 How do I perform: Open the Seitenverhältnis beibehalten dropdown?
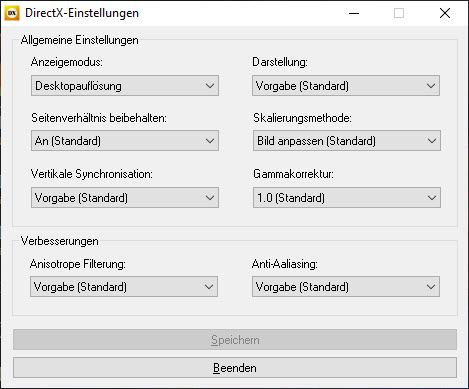tap(125, 141)
